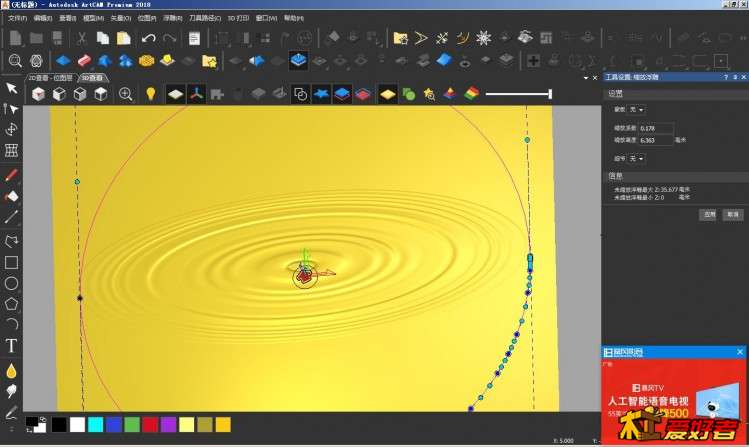Toggle the light bulb lighting icon
Image resolution: width=749 pixels, height=447 pixels.
tap(151, 94)
